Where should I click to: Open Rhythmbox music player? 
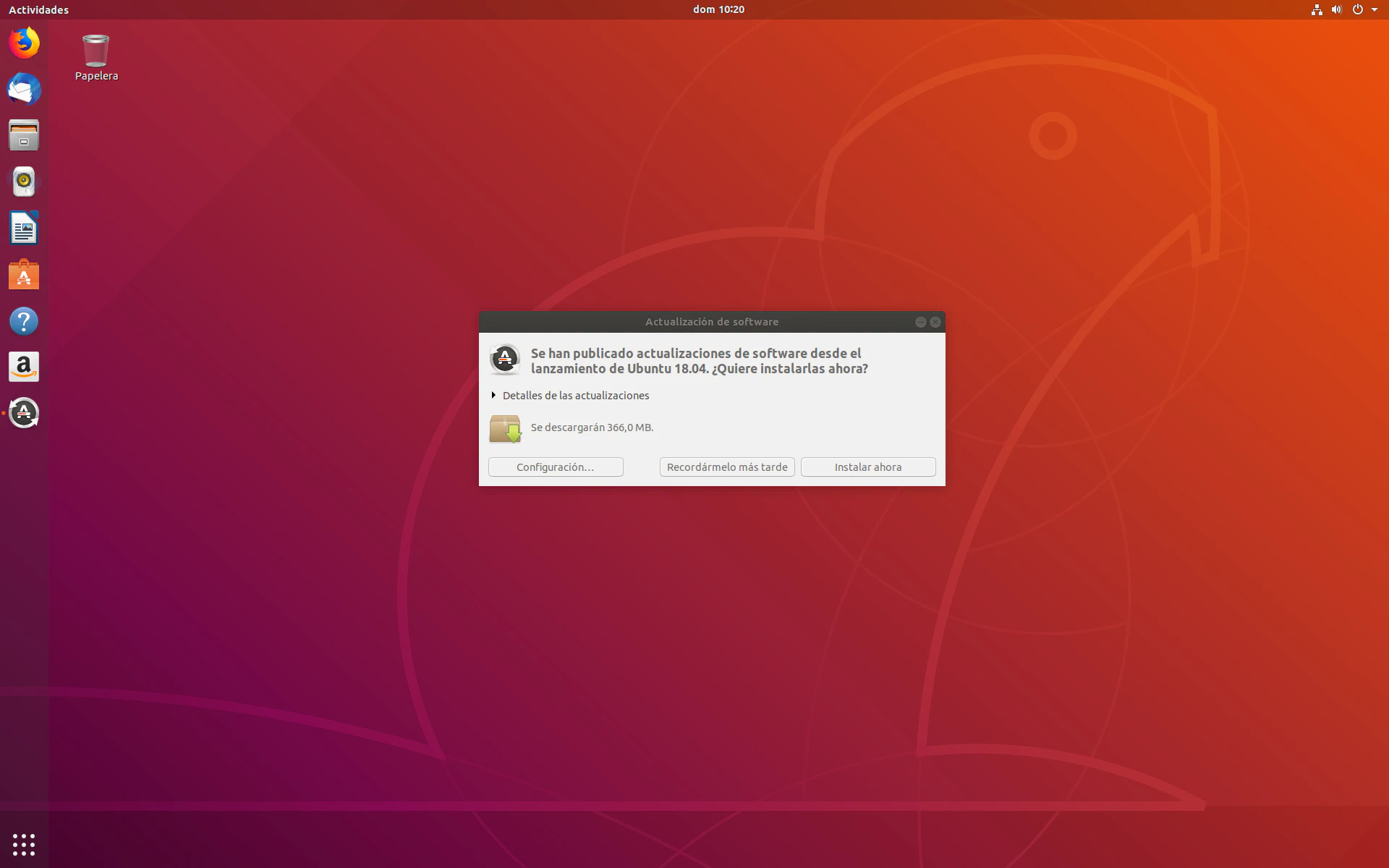pos(24,182)
